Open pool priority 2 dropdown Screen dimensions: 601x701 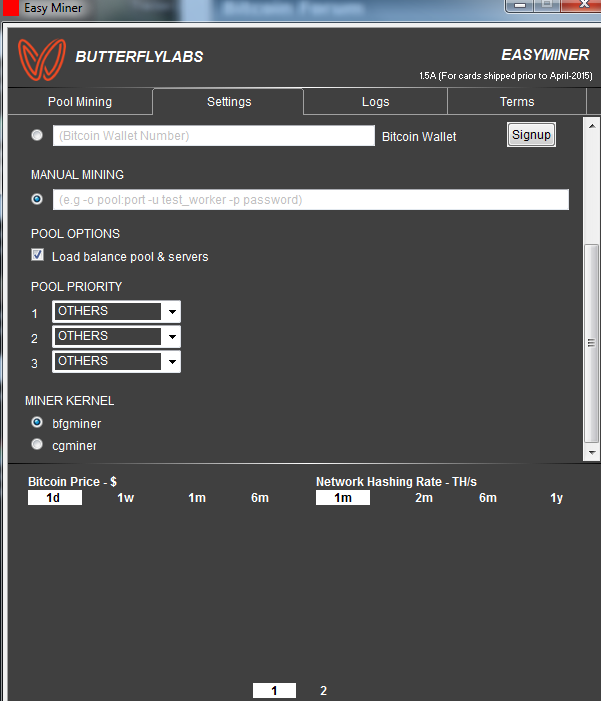(117, 337)
